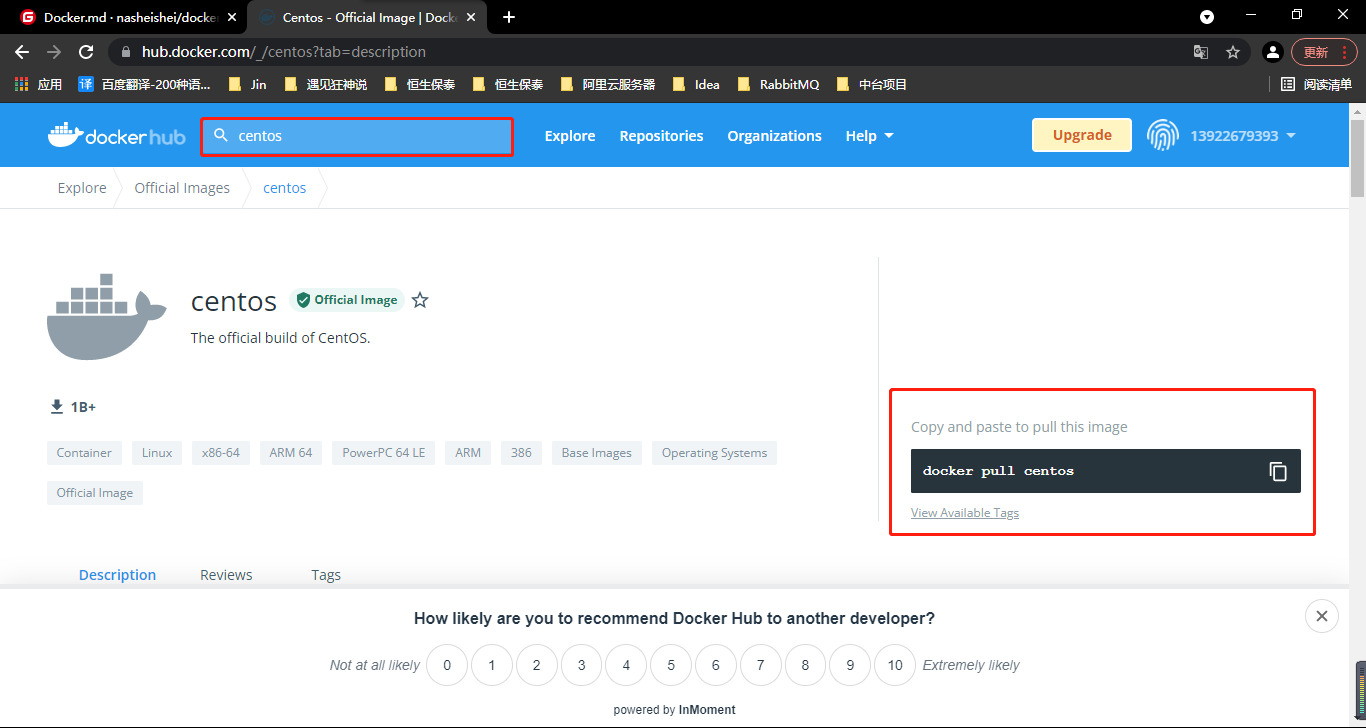
Task: Click the Operating Systems tag chip
Action: coord(714,453)
